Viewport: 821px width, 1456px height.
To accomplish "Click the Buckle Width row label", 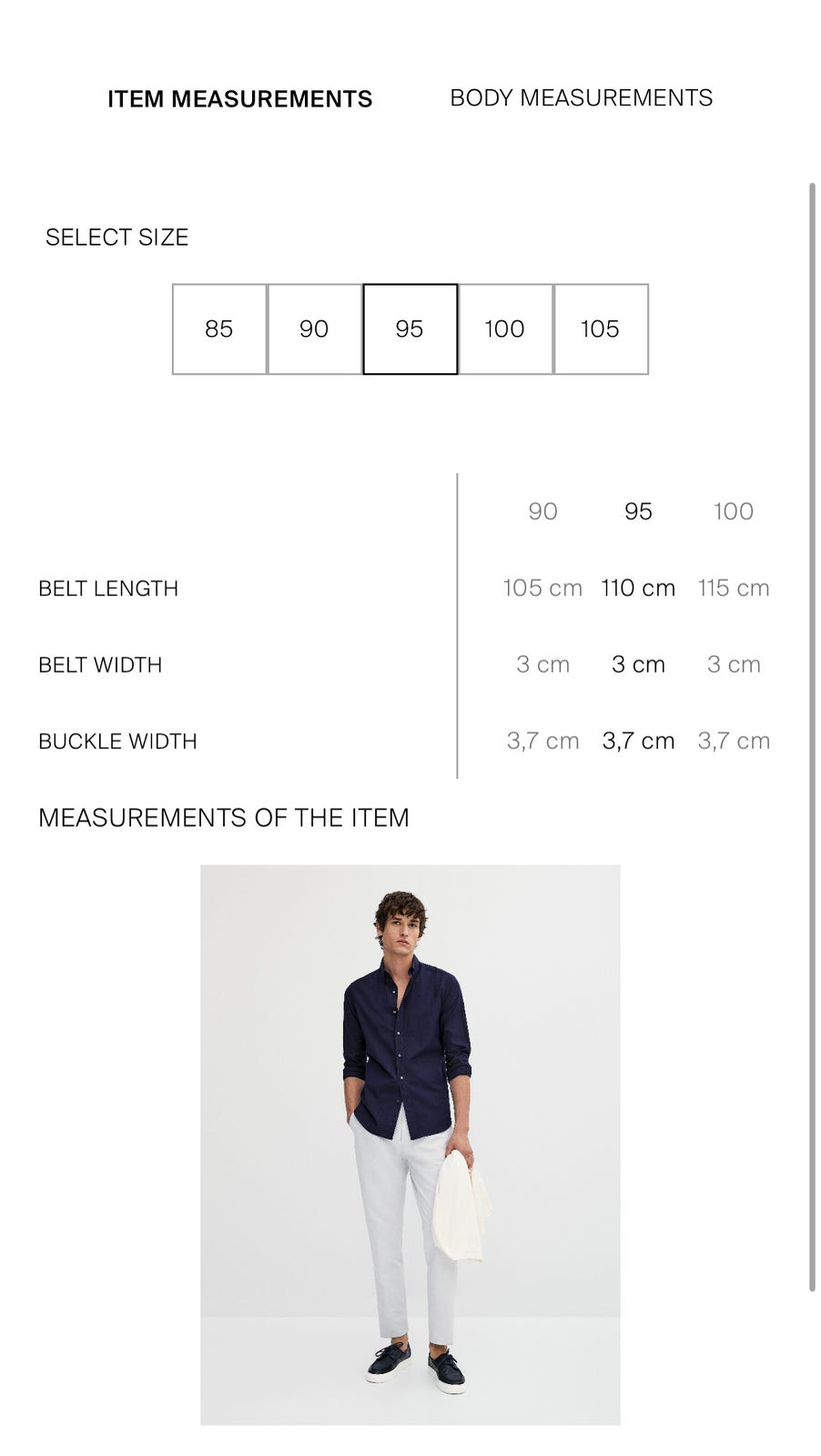I will click(x=117, y=742).
